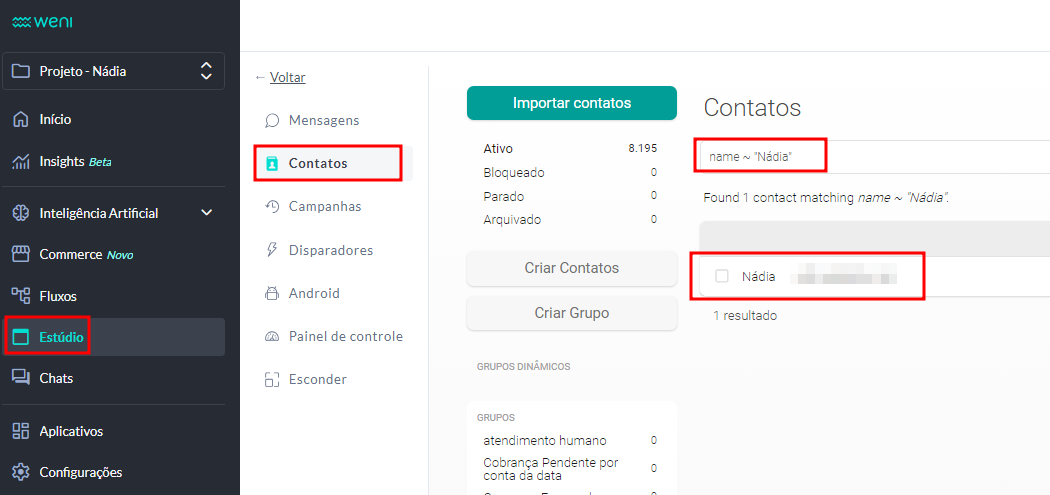Click the Configurações gear icon

tap(20, 472)
